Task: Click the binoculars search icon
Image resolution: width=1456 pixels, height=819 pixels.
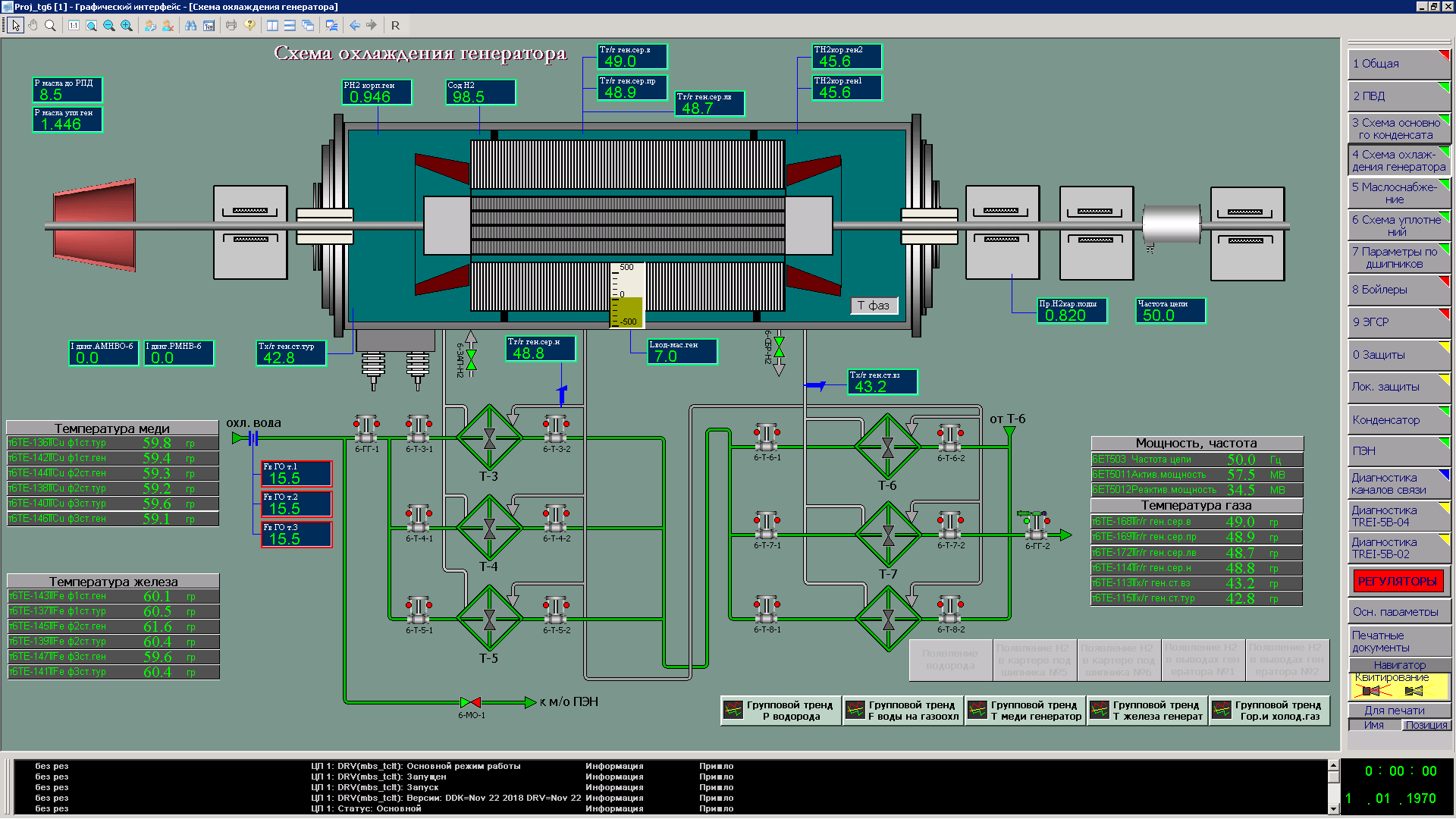Action: point(190,25)
